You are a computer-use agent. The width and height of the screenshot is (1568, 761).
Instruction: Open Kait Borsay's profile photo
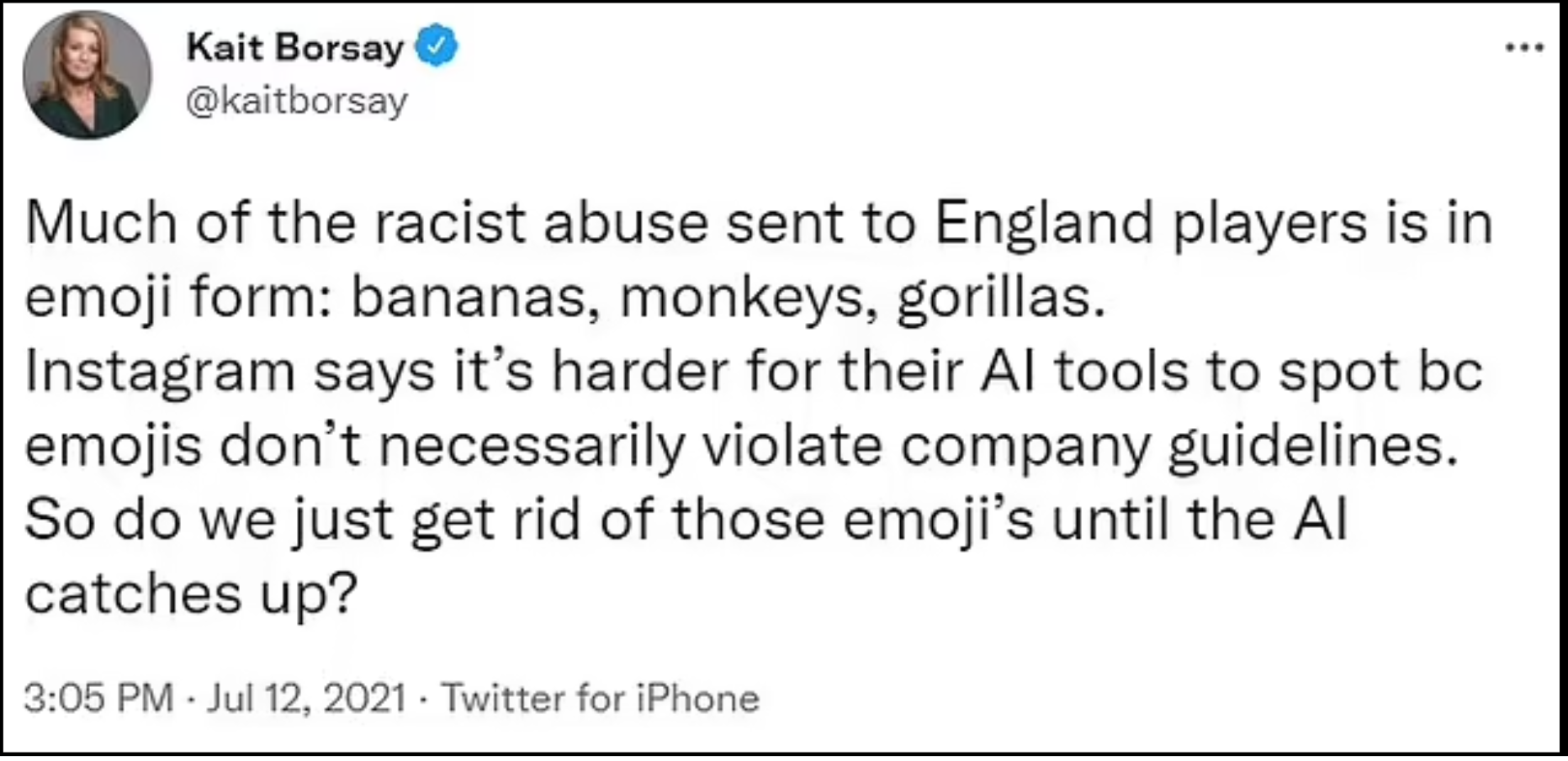tap(87, 75)
